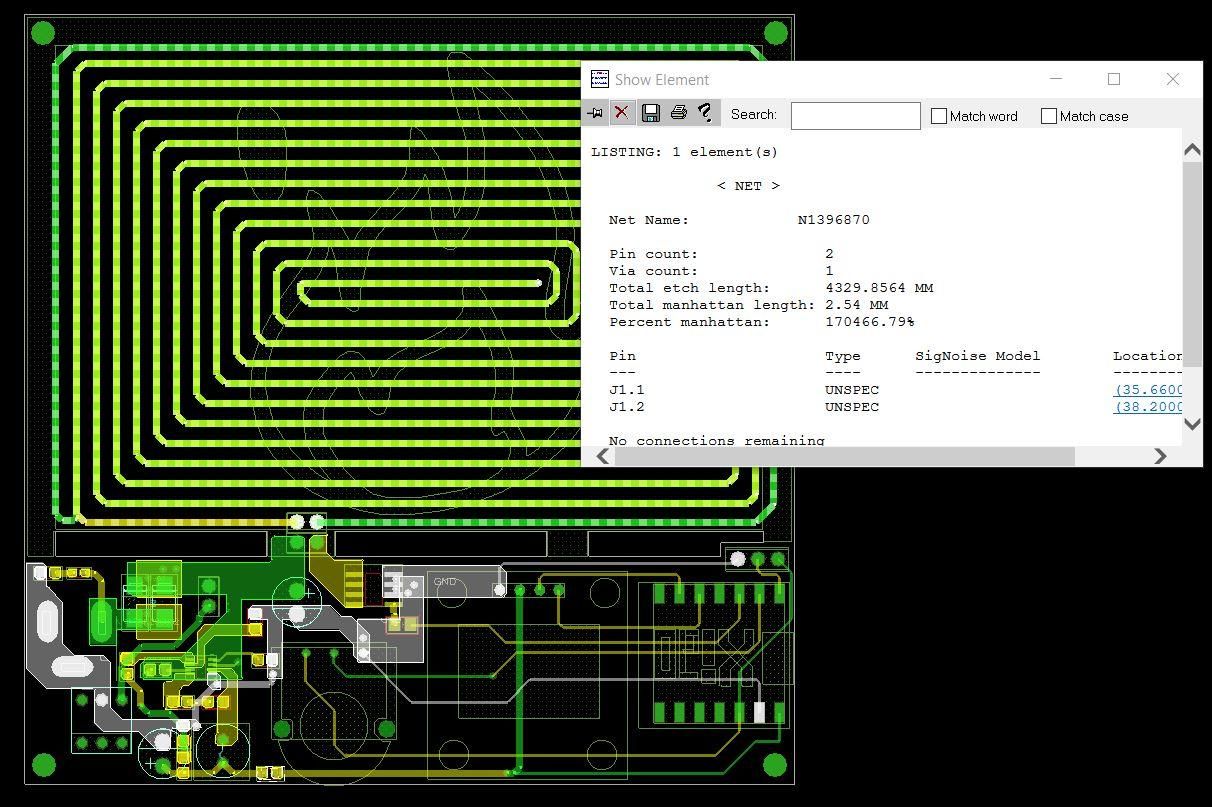This screenshot has height=807, width=1212.
Task: Click the No connections remaining text
Action: point(718,440)
